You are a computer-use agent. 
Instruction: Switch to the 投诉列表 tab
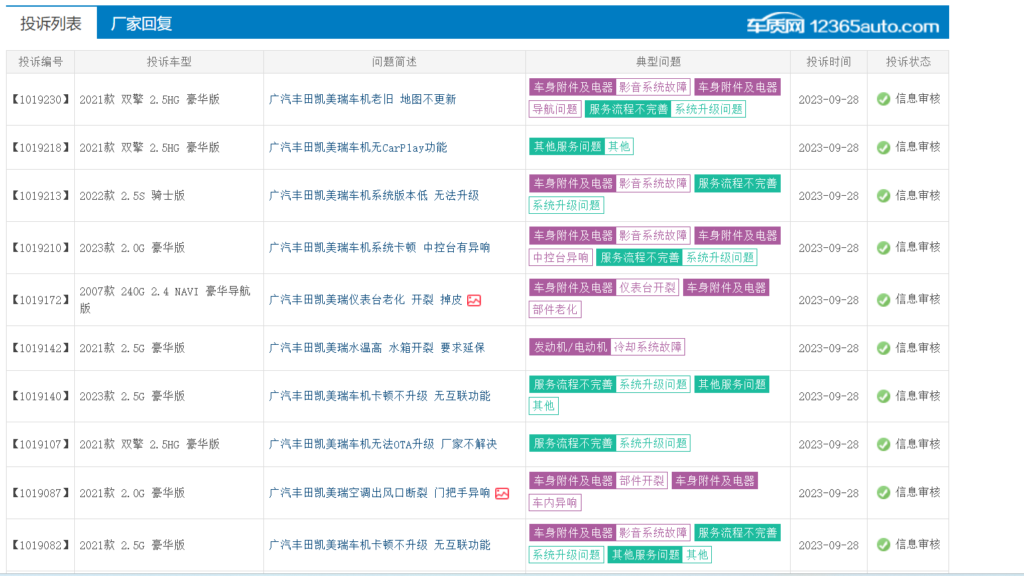click(51, 24)
